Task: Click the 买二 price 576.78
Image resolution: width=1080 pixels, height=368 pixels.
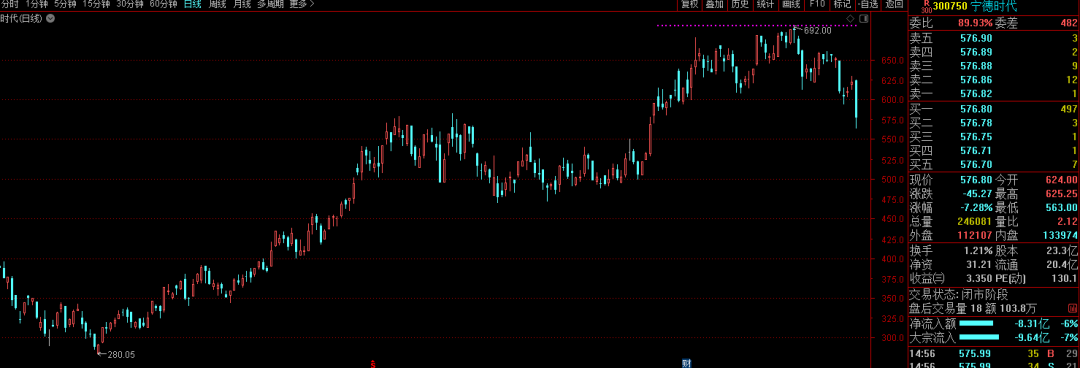Action: 976,123
